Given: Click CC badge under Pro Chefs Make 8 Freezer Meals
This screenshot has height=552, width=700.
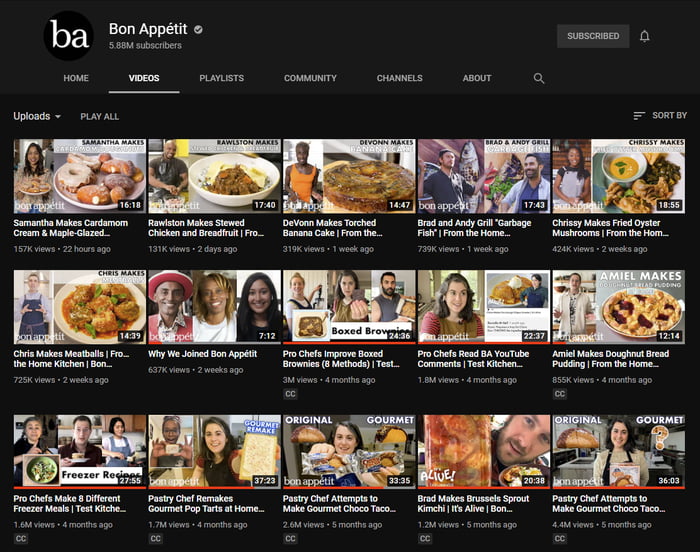Looking at the screenshot, I should 21,539.
